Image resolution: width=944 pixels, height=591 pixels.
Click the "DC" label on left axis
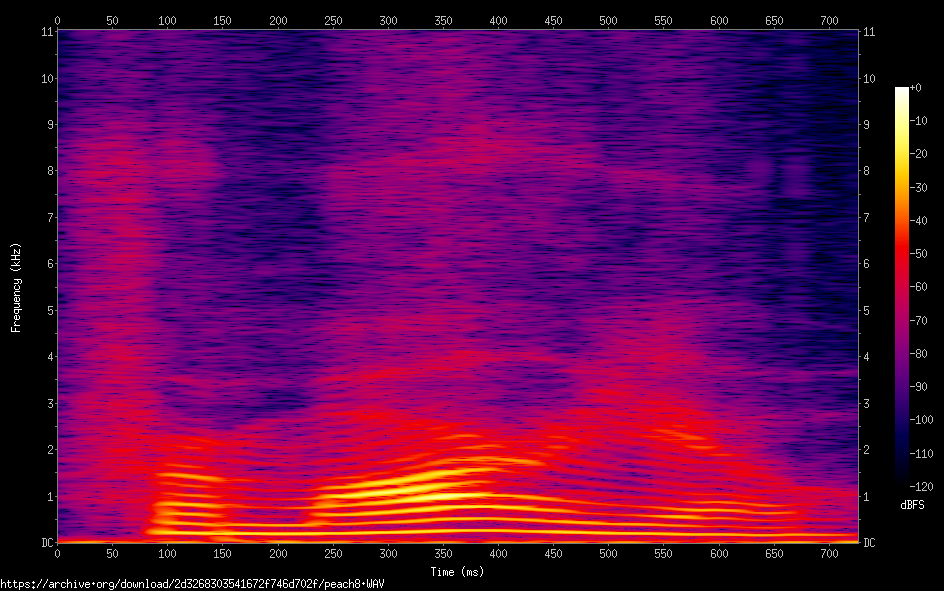(x=45, y=543)
